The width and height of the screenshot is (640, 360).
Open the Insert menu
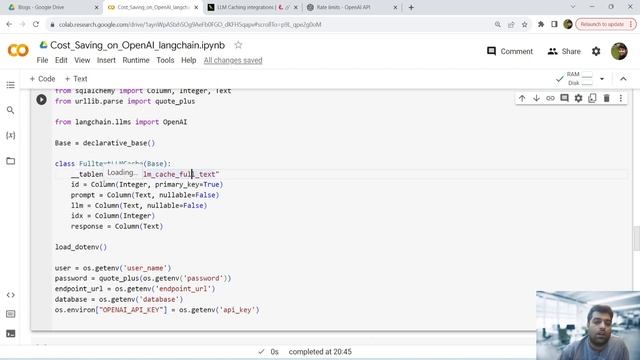tap(106, 60)
